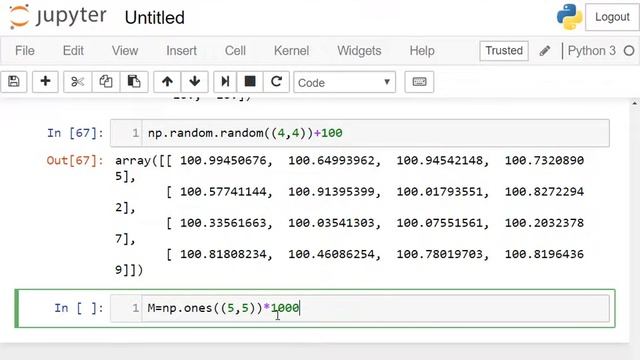
Task: Click output value 100.64993962
Action: click(x=331, y=160)
